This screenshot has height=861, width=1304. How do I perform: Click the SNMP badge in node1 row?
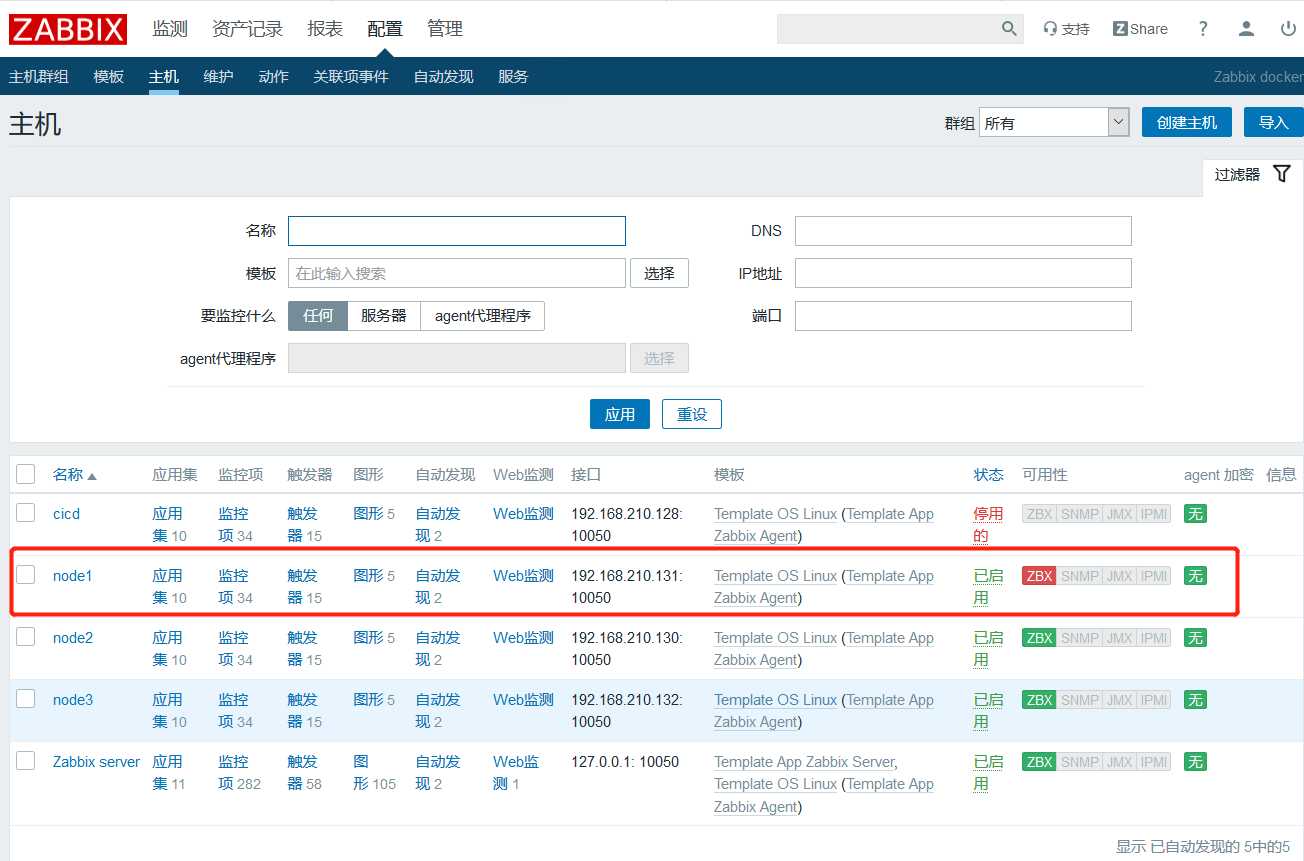[x=1080, y=576]
